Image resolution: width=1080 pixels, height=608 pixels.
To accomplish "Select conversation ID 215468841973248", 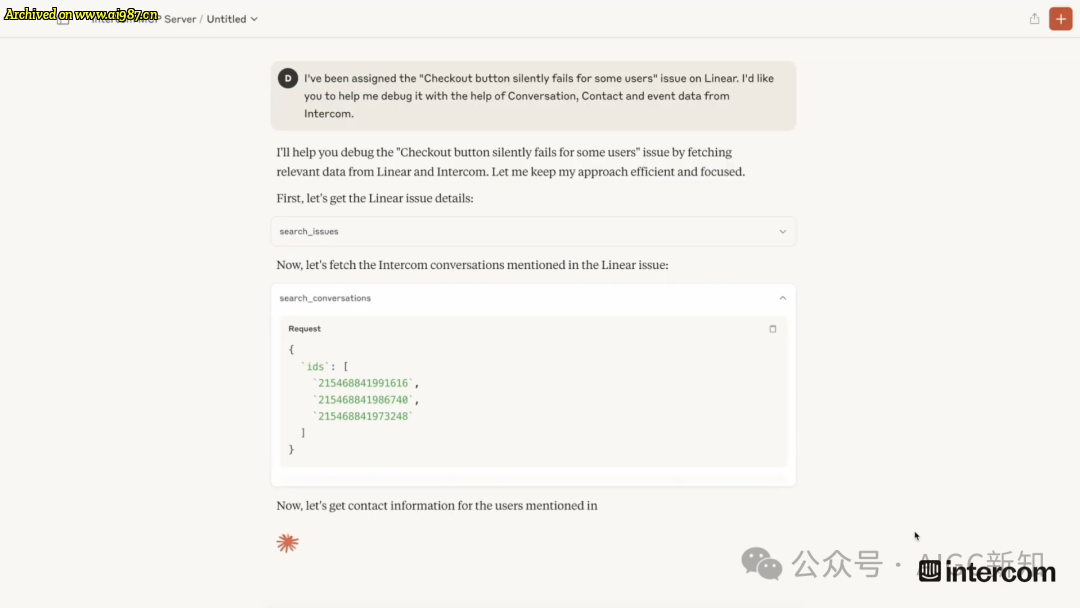I will click(x=363, y=416).
